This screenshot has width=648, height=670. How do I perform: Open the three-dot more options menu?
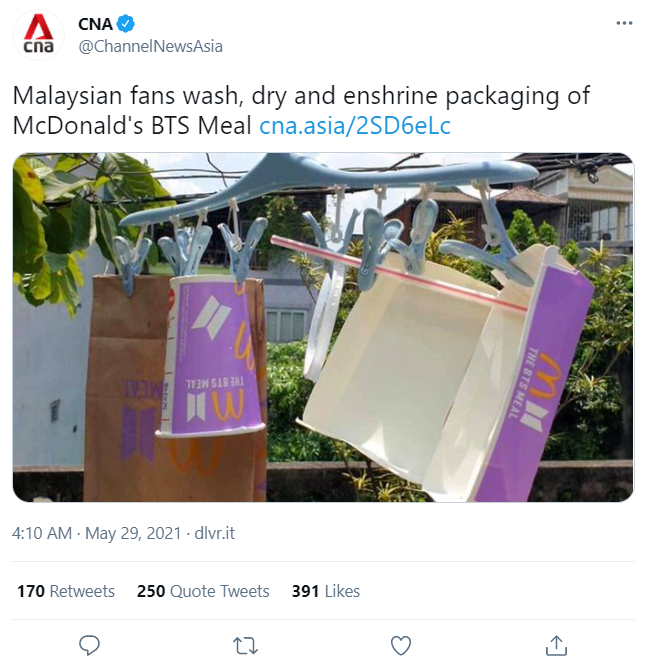[x=624, y=23]
